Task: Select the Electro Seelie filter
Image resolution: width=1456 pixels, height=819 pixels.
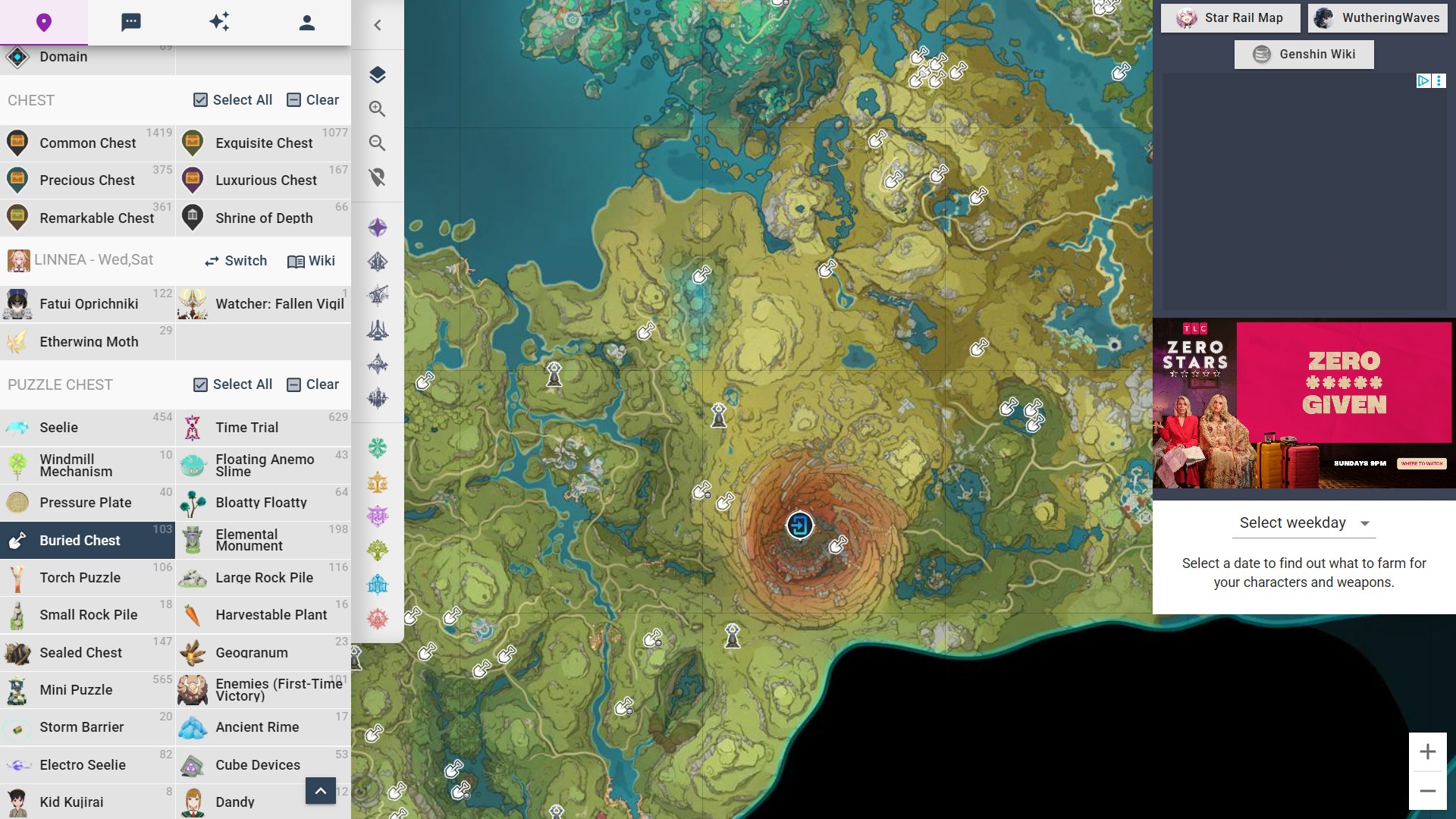Action: [x=88, y=765]
